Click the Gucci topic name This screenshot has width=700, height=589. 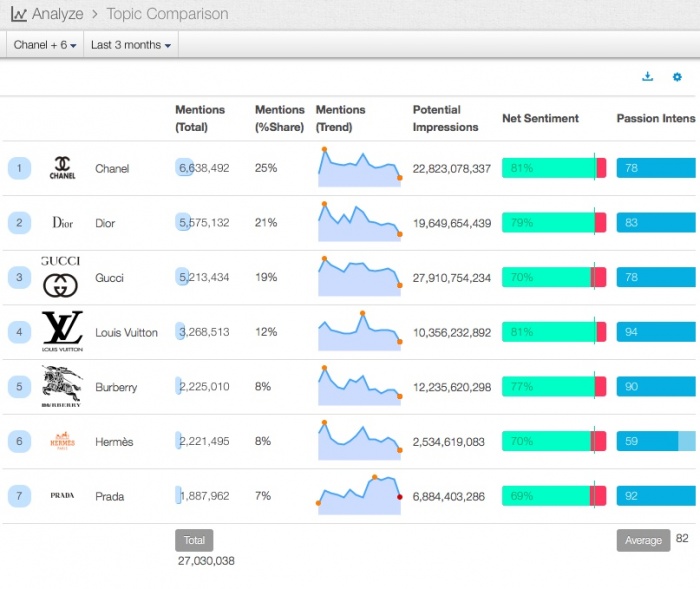(109, 278)
